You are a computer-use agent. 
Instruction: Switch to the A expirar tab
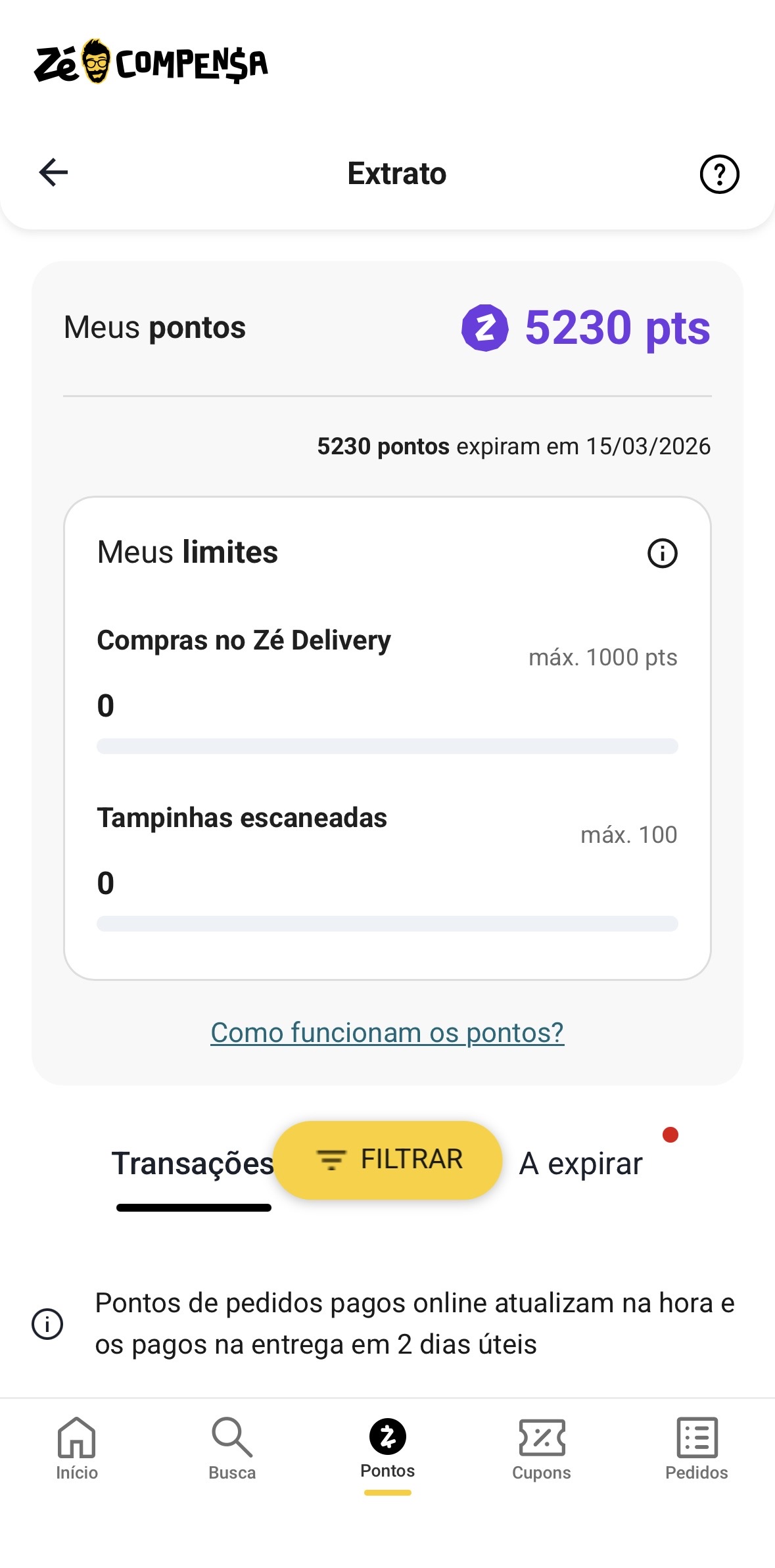click(581, 1163)
